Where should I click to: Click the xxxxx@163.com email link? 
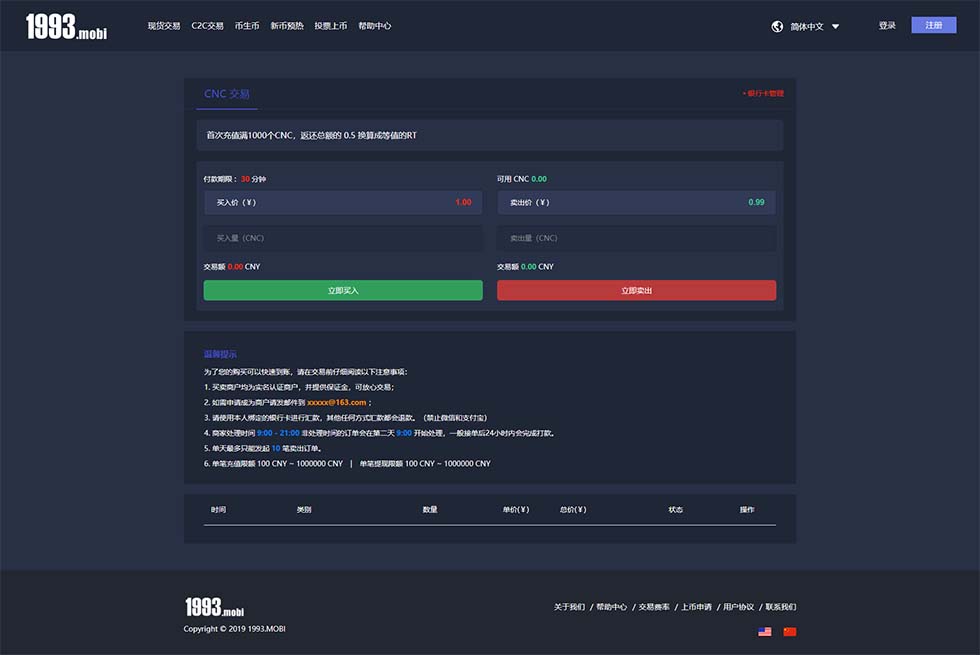pos(337,402)
